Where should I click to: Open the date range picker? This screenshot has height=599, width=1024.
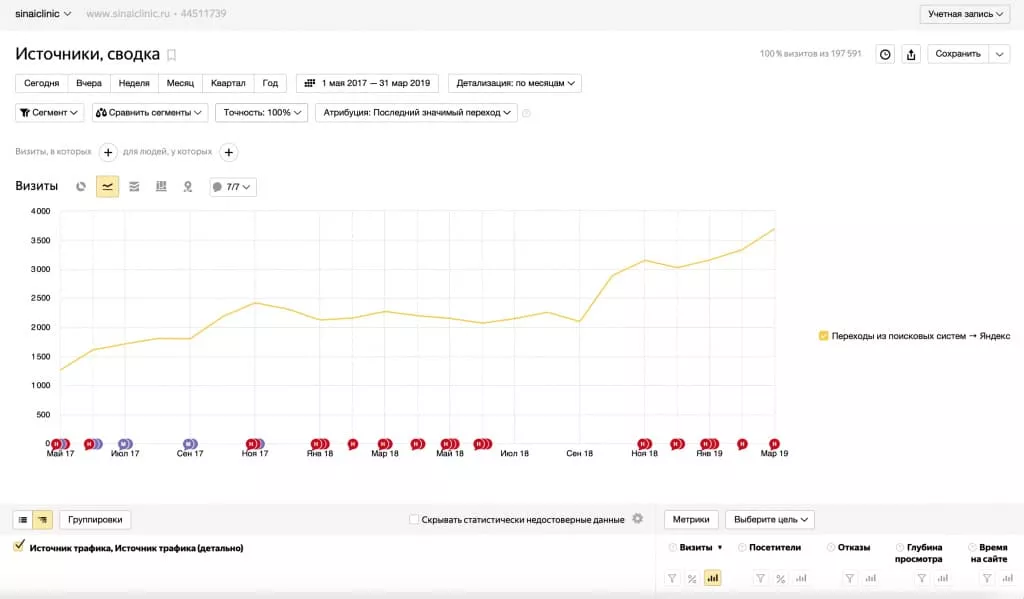367,83
